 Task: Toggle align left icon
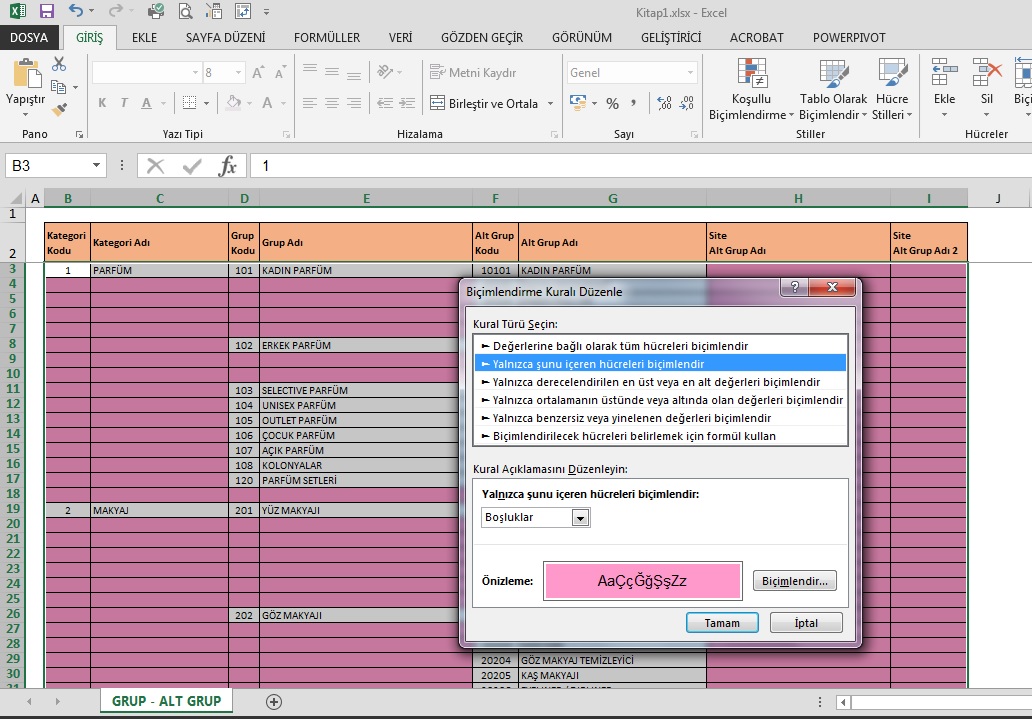pos(310,103)
